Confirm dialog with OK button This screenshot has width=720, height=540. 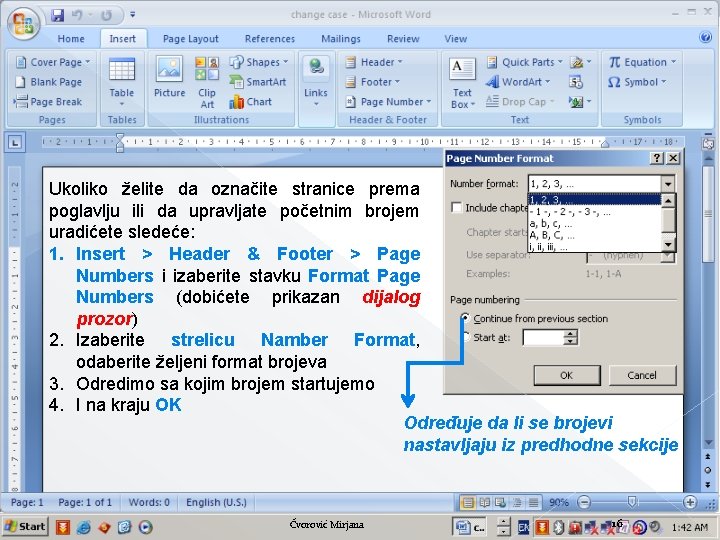pyautogui.click(x=567, y=375)
